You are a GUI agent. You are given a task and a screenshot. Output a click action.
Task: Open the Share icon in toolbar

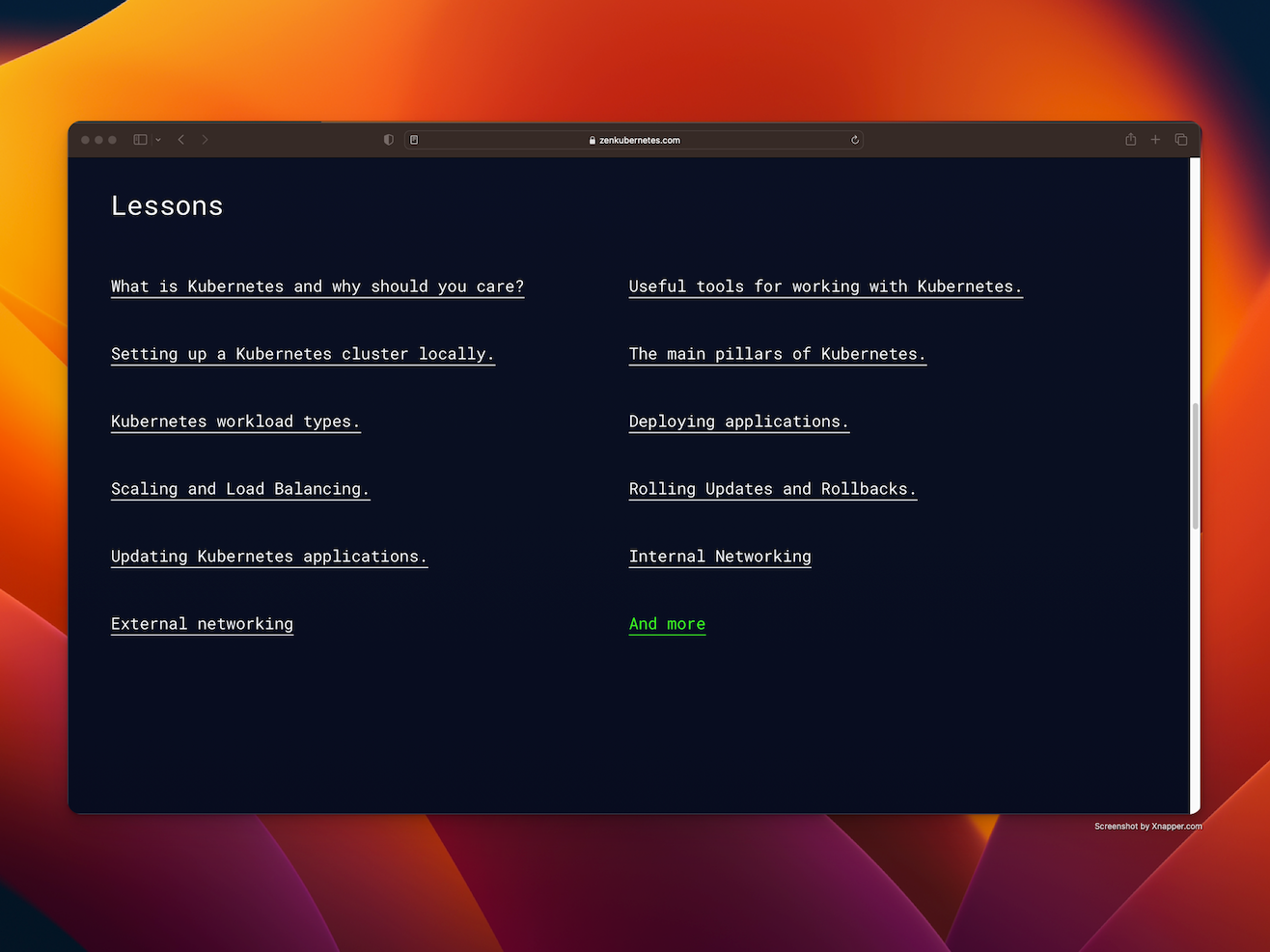click(x=1131, y=140)
